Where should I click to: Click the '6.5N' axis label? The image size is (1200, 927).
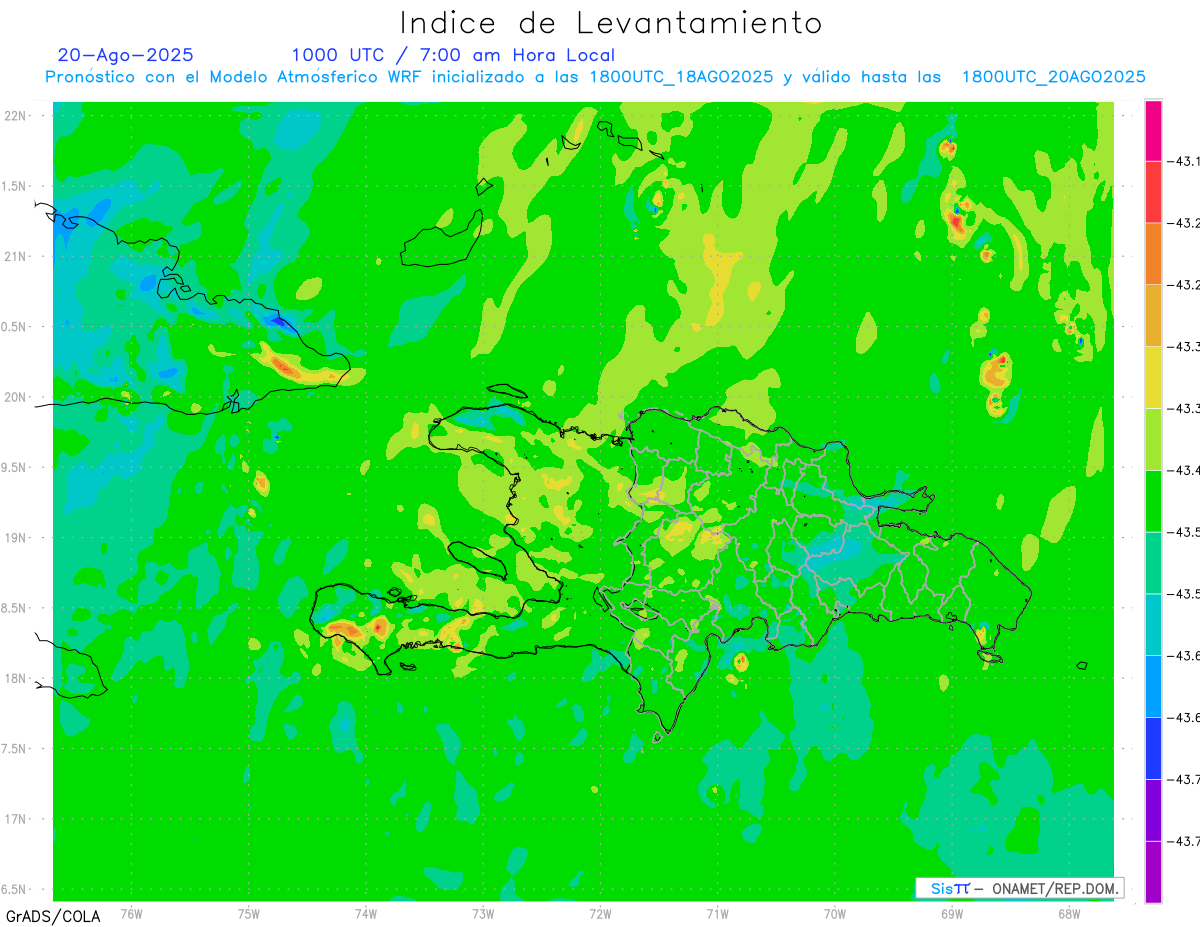coord(14,890)
